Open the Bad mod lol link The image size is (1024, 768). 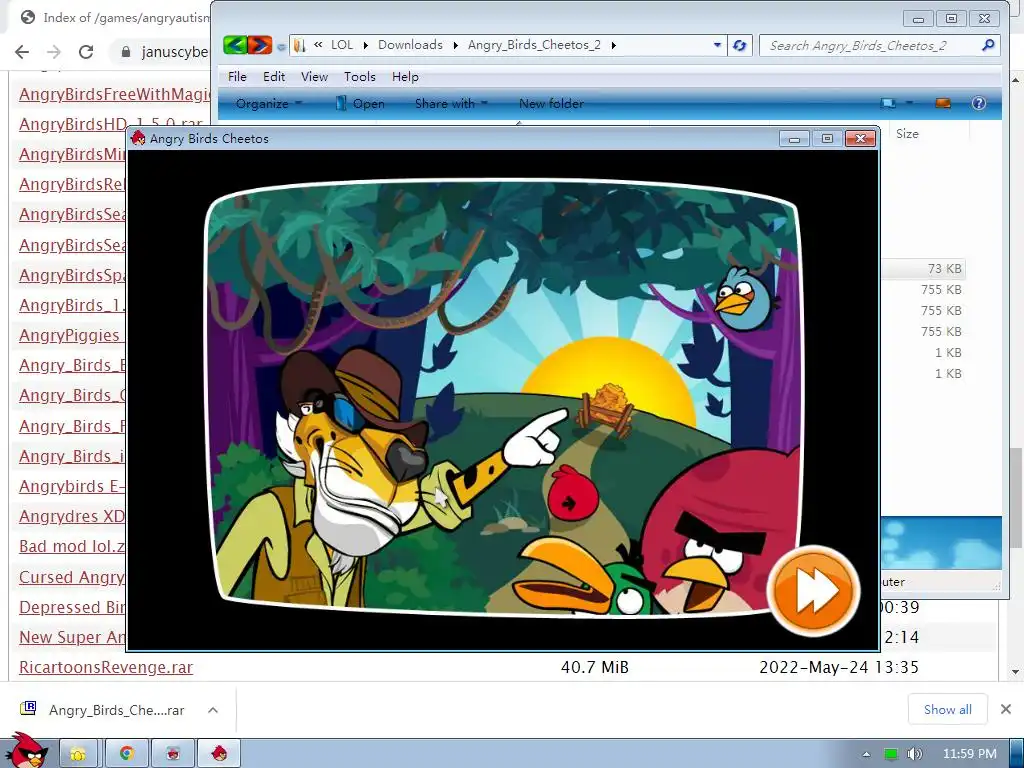click(x=72, y=546)
